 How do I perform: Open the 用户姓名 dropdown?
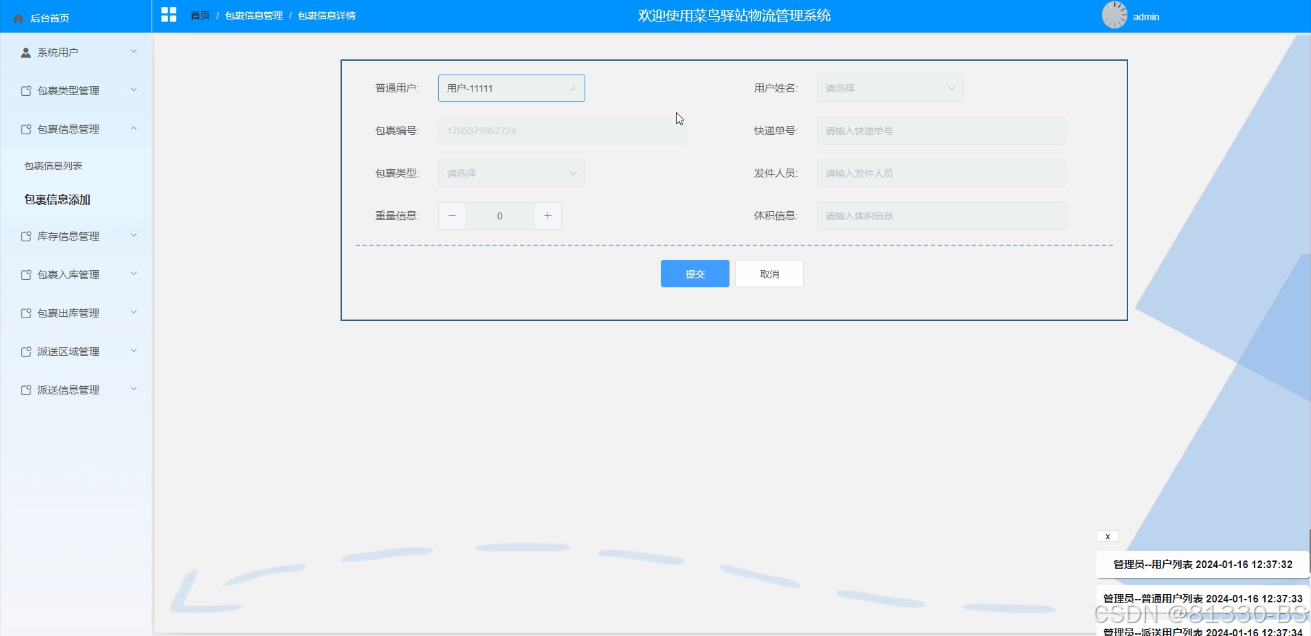coord(890,88)
